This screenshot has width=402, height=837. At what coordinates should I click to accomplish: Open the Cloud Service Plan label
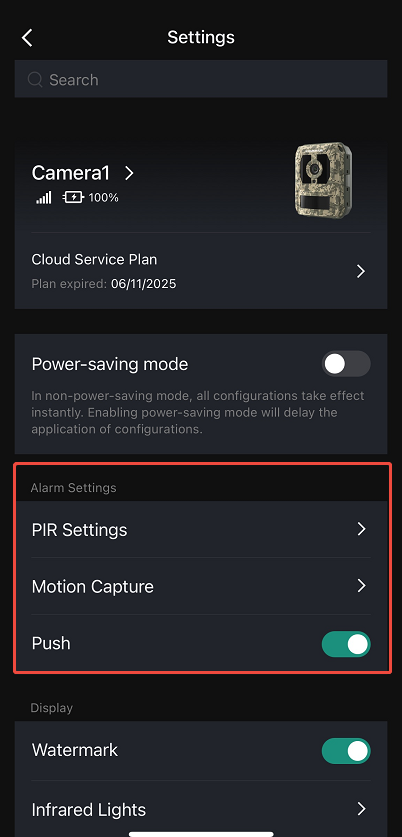click(x=94, y=259)
